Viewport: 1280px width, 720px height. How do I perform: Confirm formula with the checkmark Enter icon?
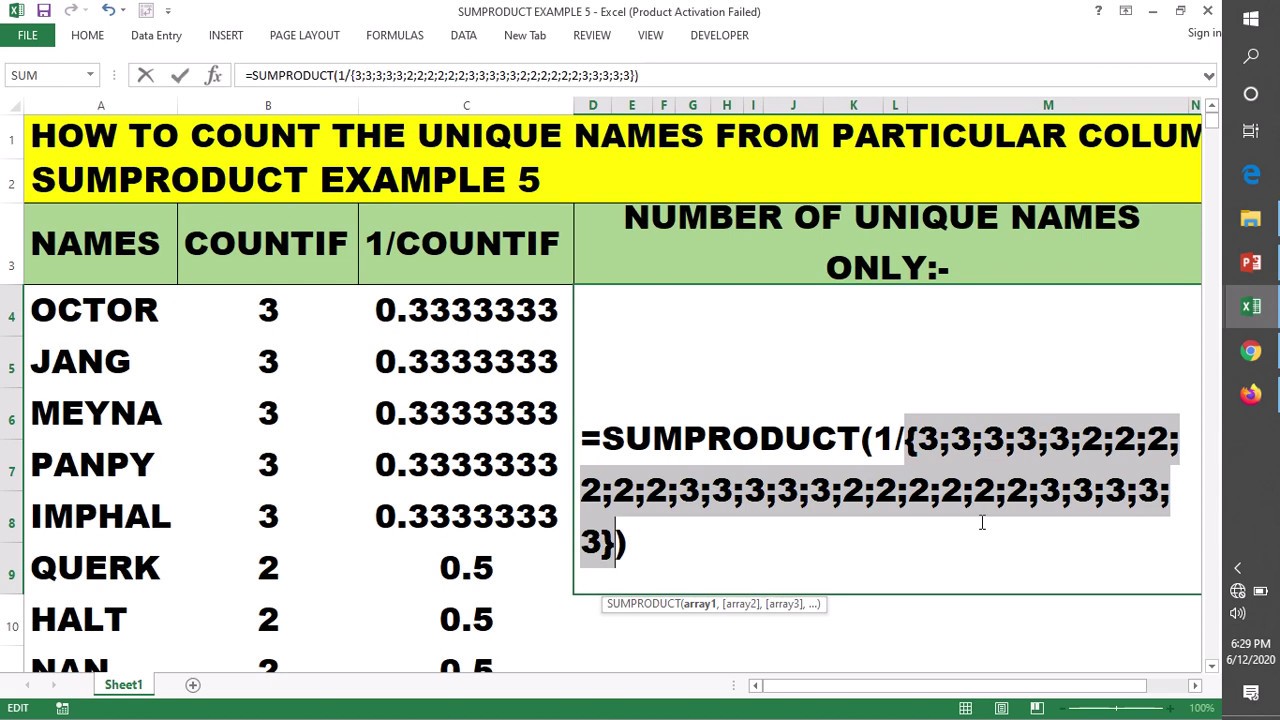tap(180, 75)
